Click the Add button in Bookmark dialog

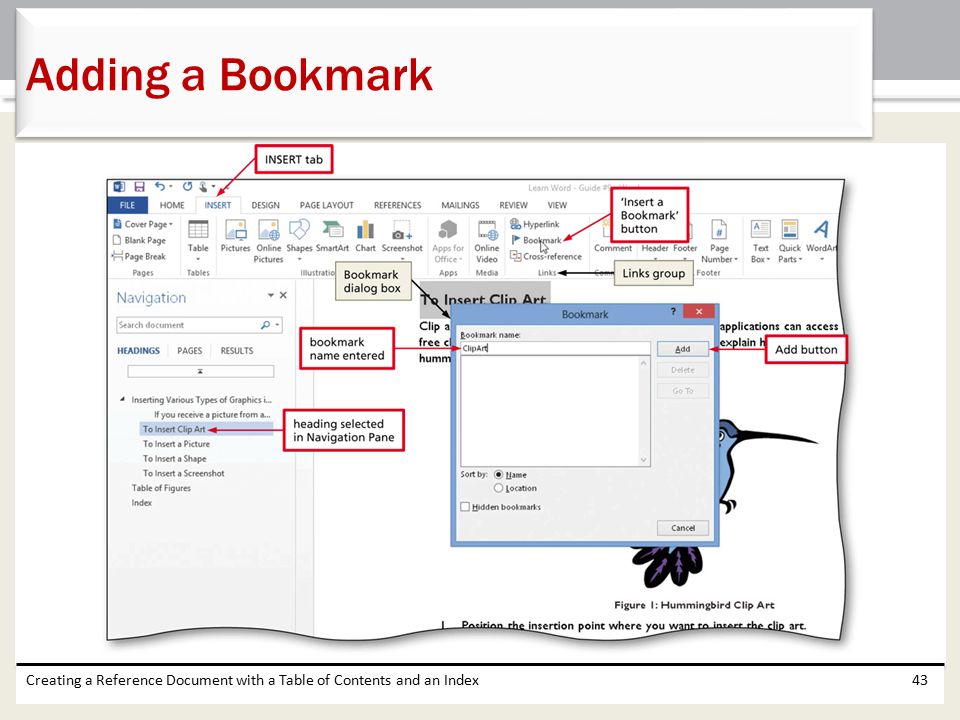[x=683, y=349]
